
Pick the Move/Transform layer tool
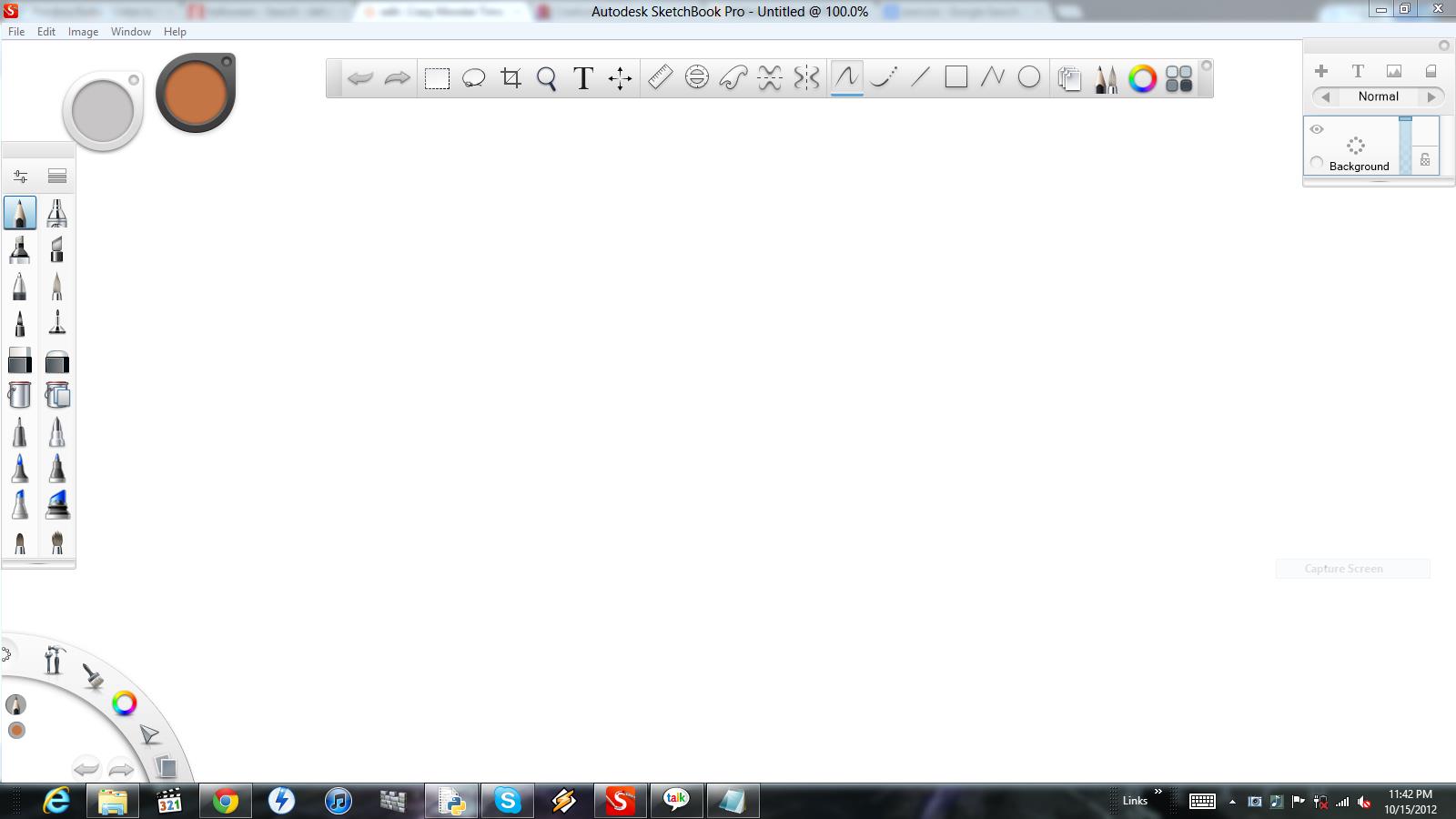point(620,78)
